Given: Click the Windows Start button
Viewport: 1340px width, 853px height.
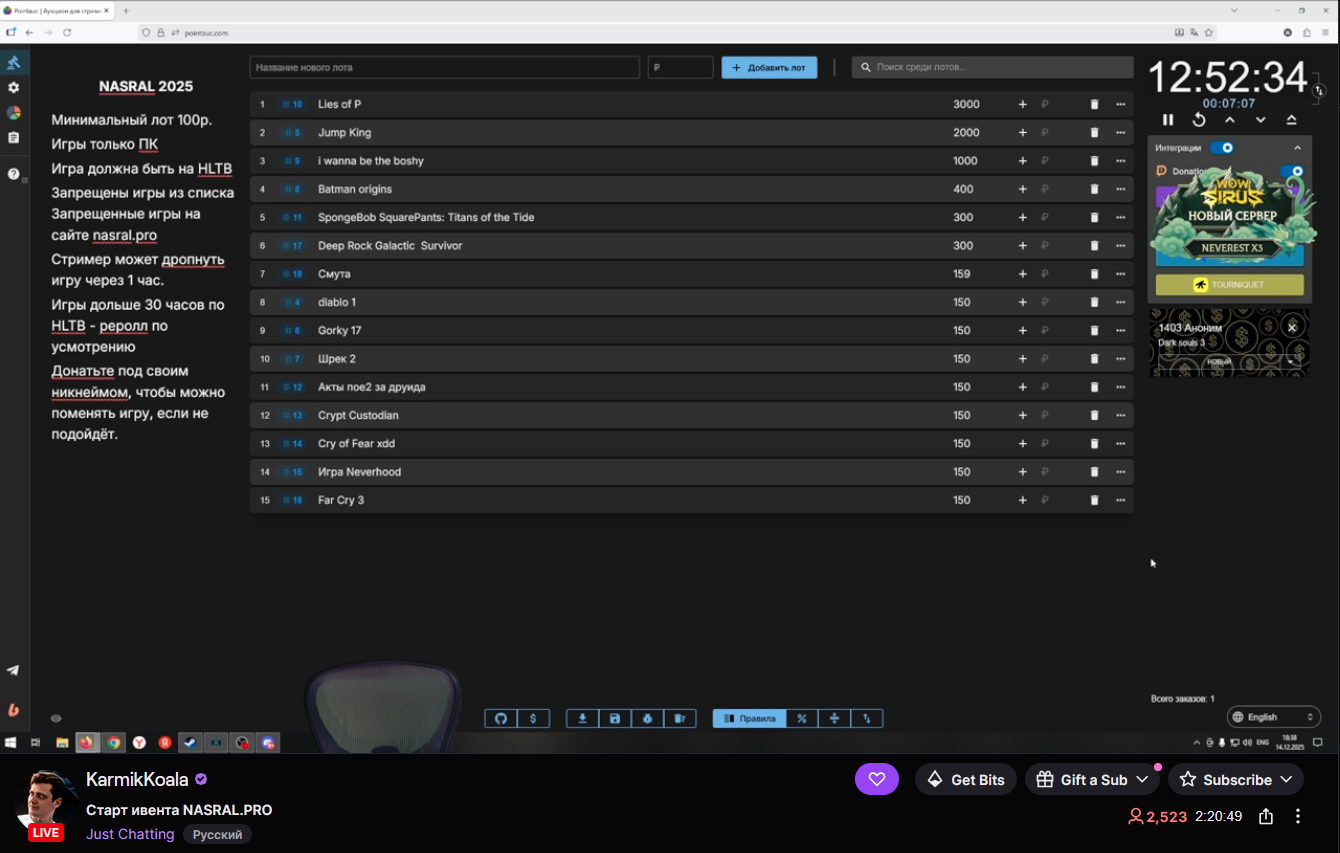Looking at the screenshot, I should tap(11, 743).
